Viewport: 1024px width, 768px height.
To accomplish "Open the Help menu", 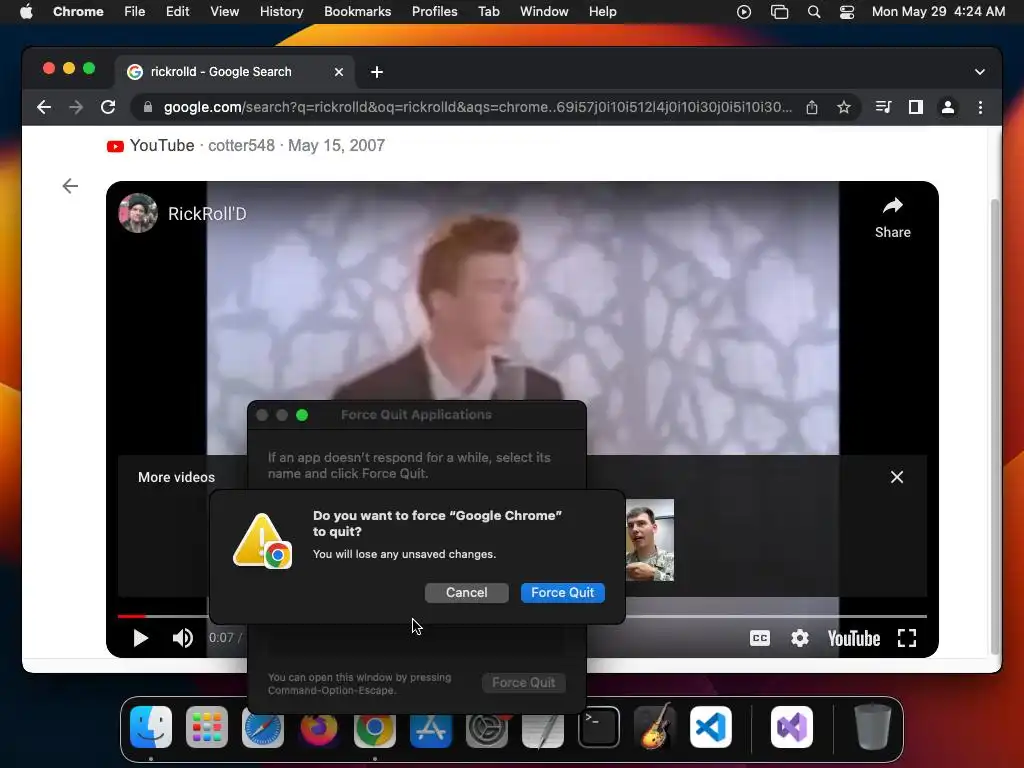I will 602,12.
